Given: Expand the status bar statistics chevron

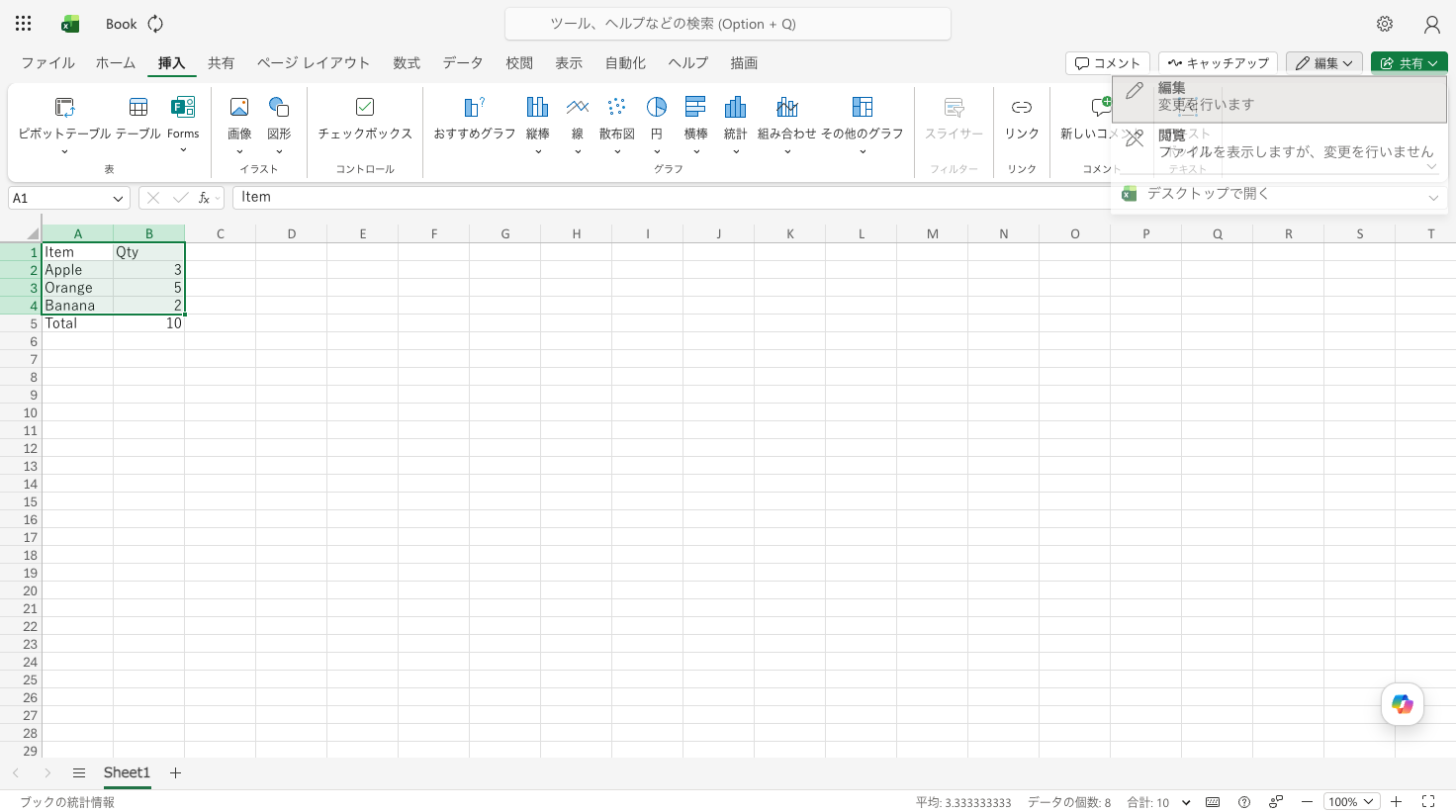Looking at the screenshot, I should click(1186, 802).
